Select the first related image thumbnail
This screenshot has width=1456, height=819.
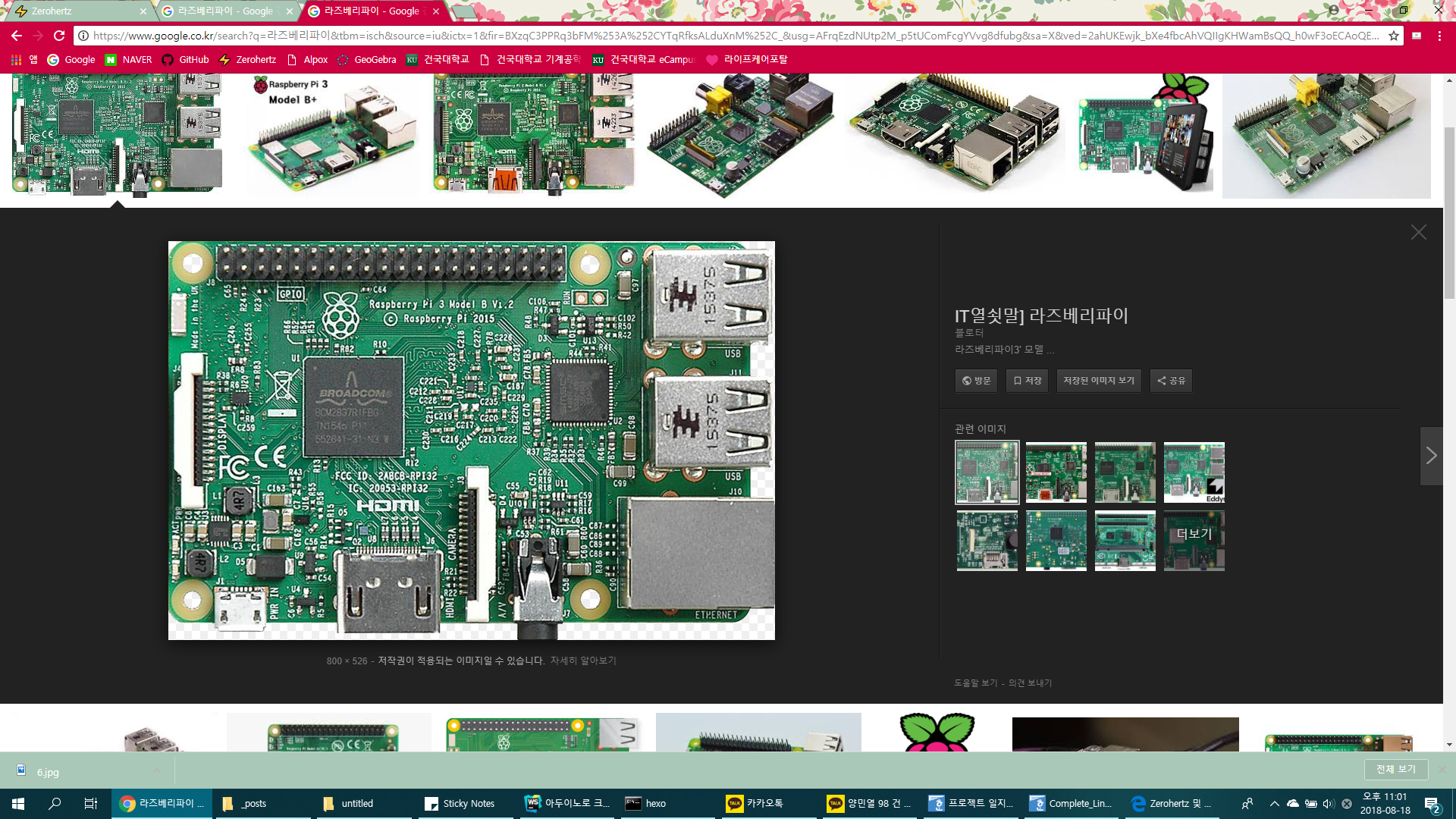987,472
